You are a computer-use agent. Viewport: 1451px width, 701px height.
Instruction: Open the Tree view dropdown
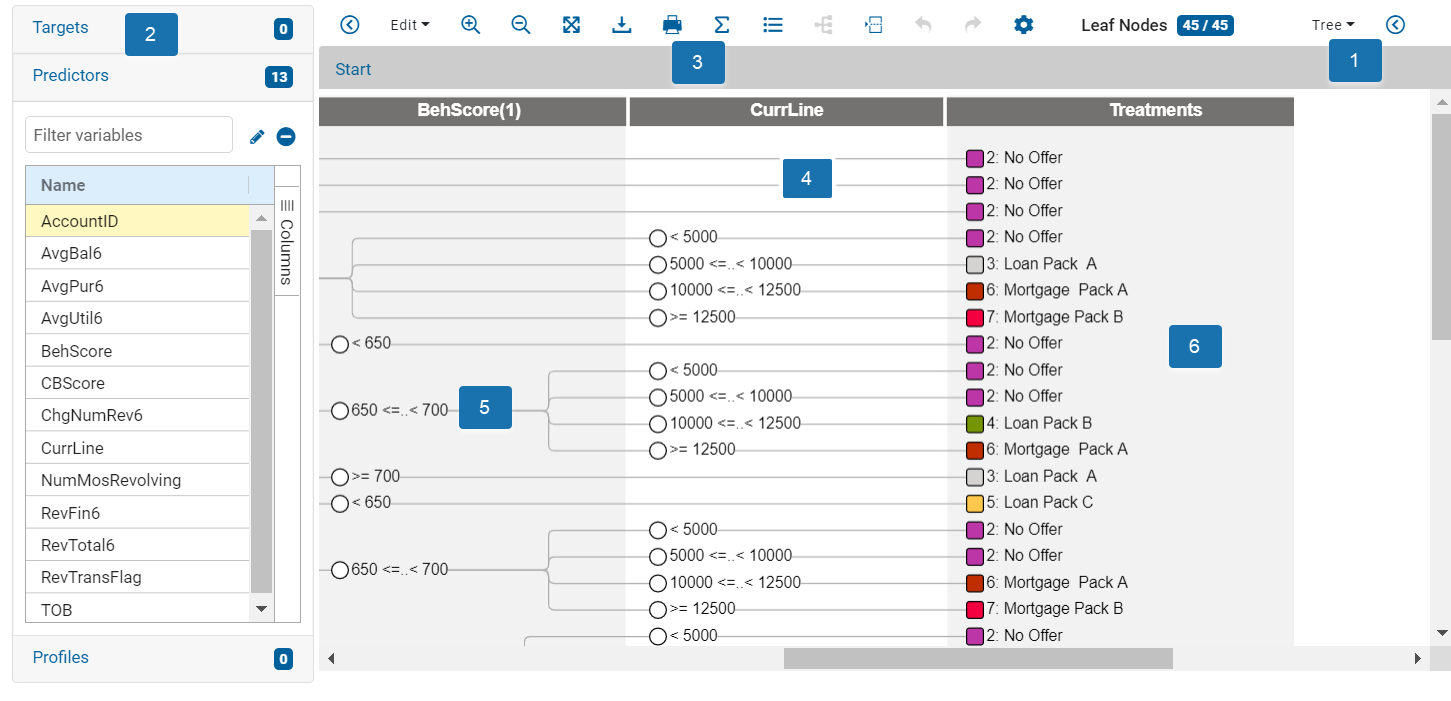pos(1332,25)
